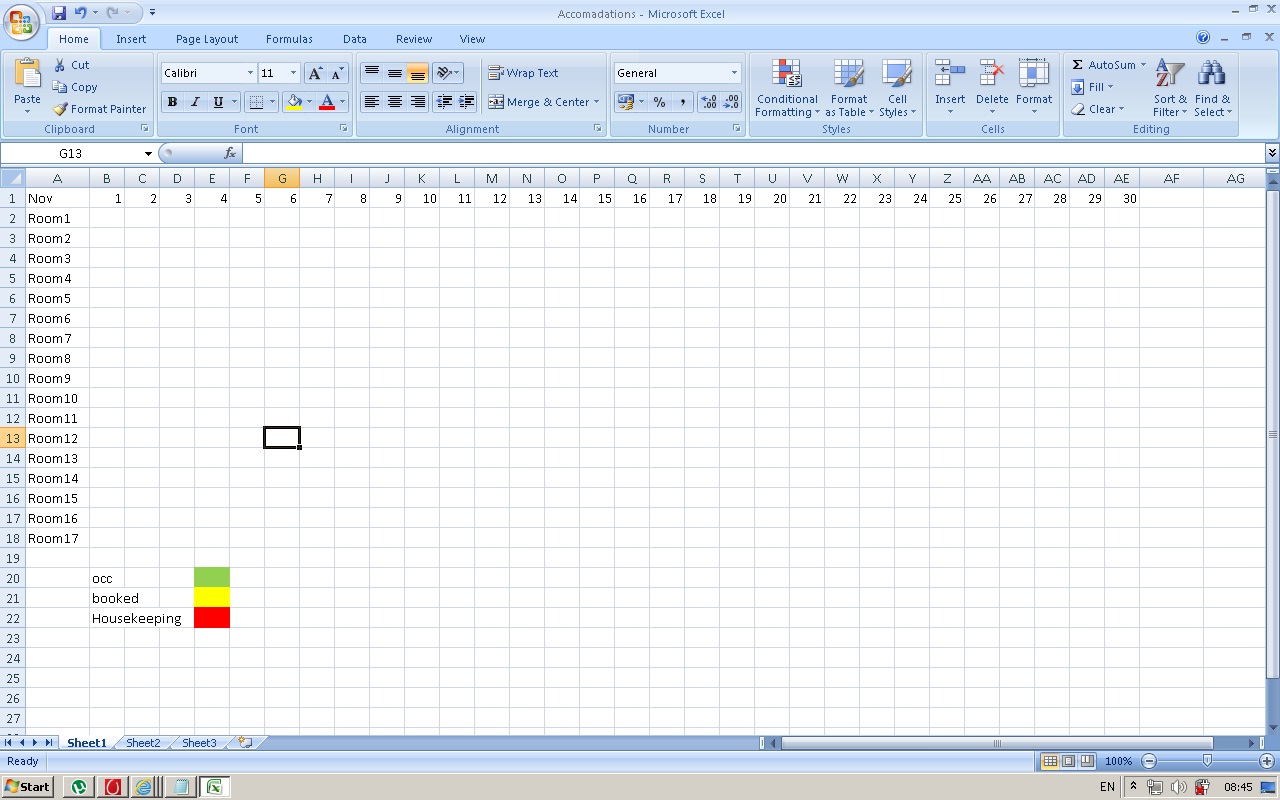Apply Comma Style number format
Screen dimensions: 1280x800
[682, 102]
